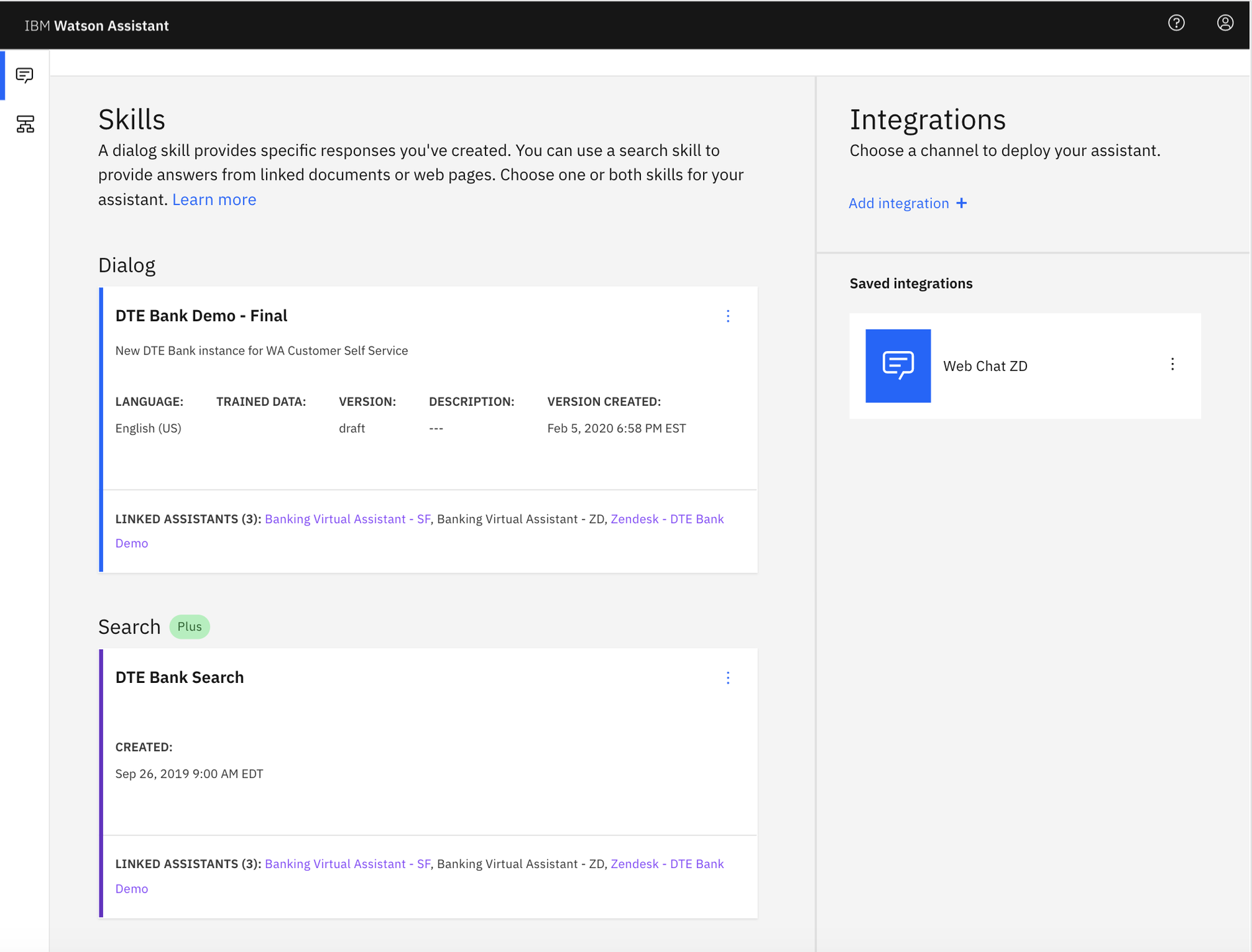The height and width of the screenshot is (952, 1252).
Task: Click the plus icon beside Add integration
Action: (x=962, y=203)
